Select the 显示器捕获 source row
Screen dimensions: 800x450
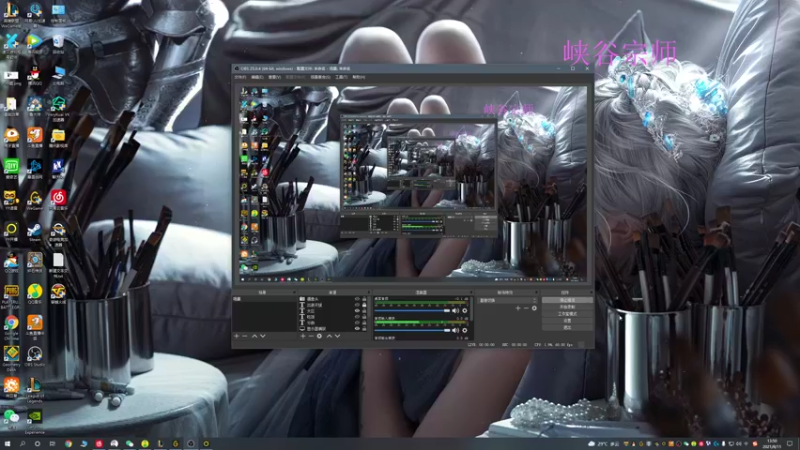332,329
